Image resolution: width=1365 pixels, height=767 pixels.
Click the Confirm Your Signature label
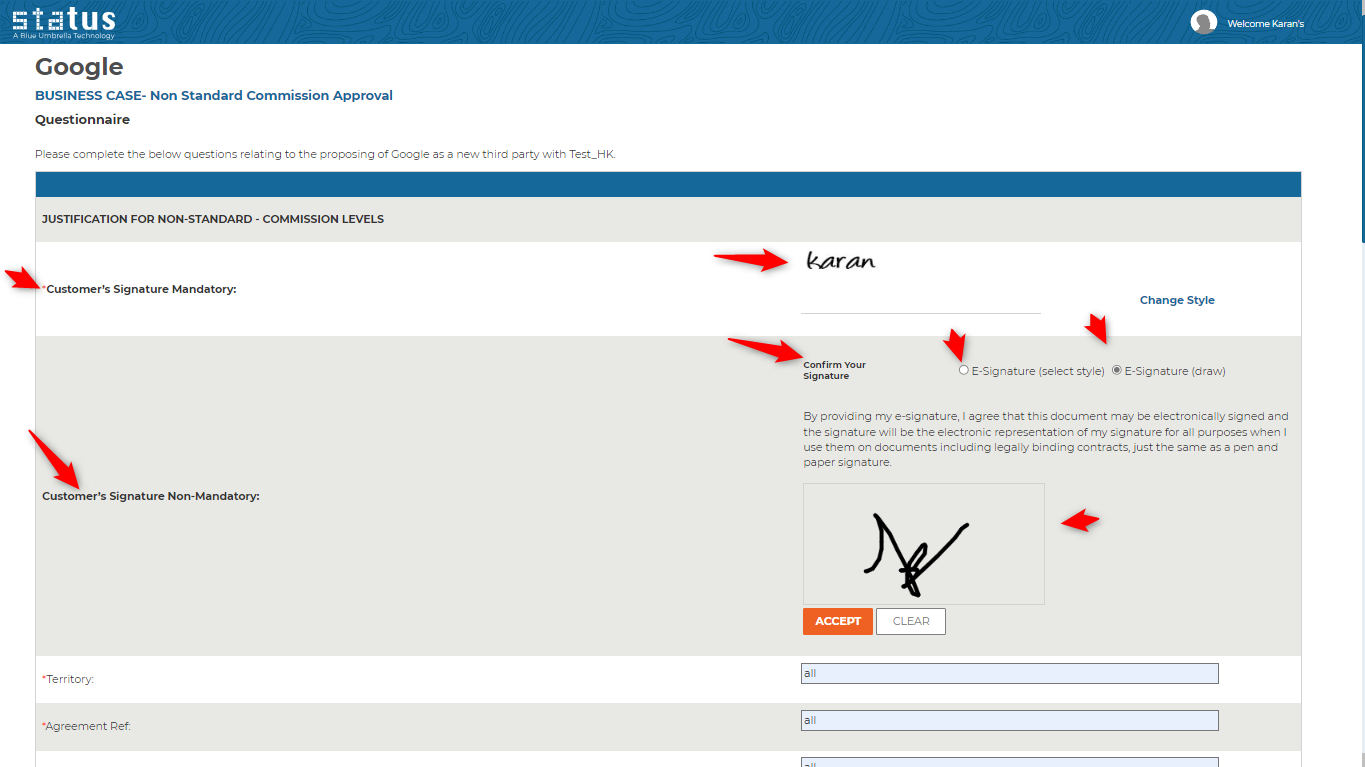pos(834,370)
